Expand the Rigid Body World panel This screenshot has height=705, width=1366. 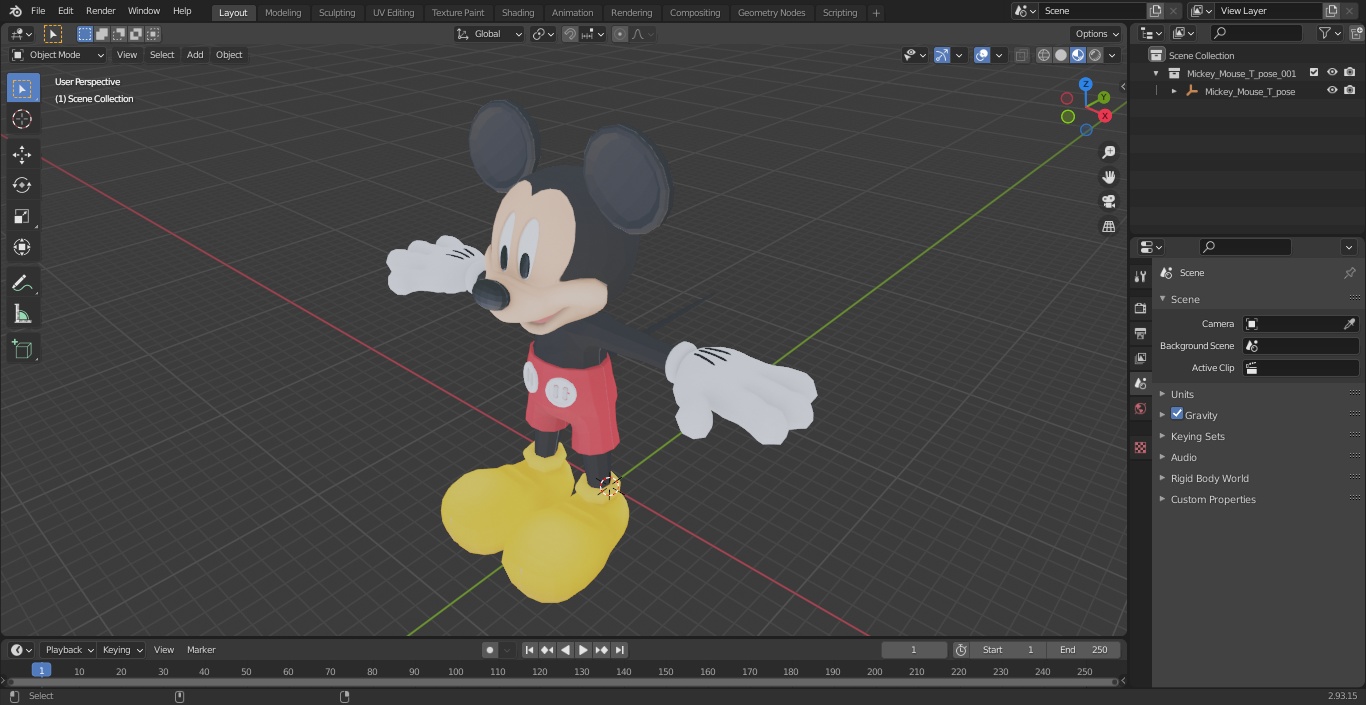tap(1209, 478)
